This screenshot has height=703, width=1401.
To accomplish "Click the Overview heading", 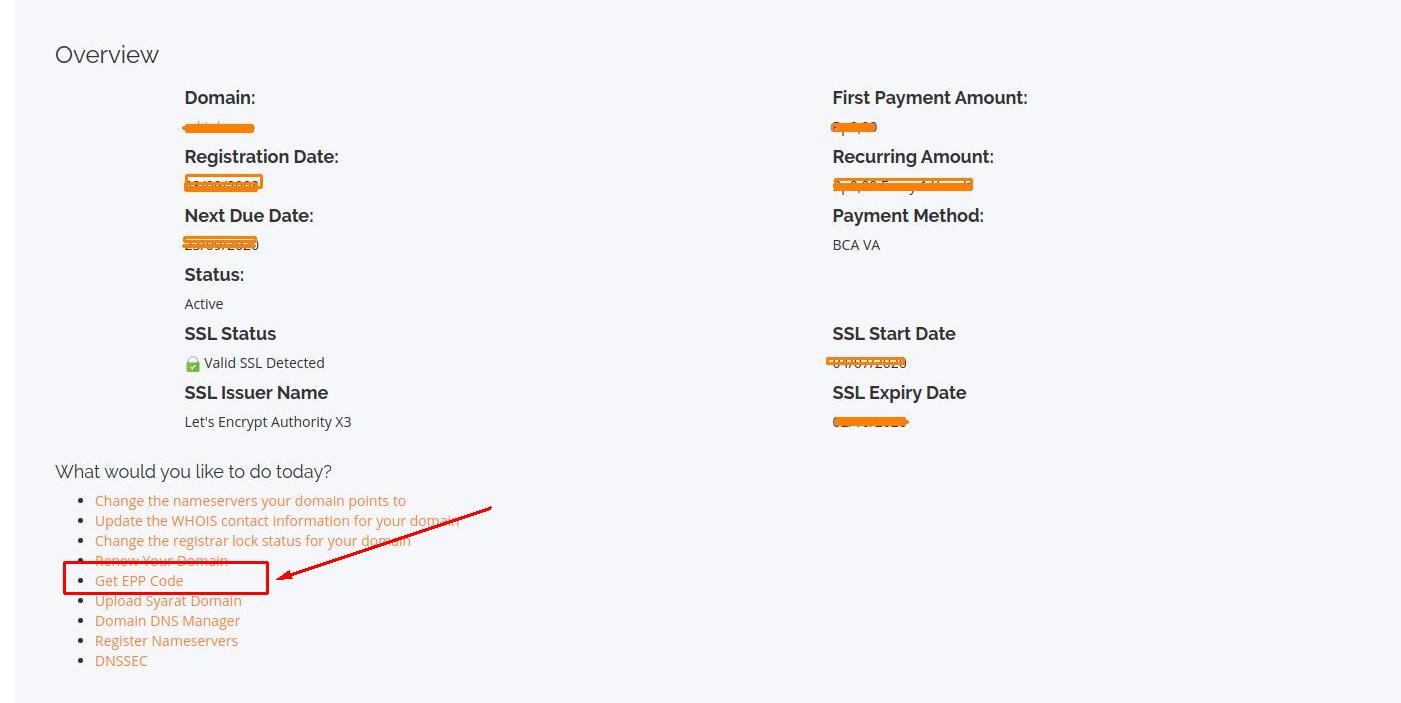I will 107,55.
